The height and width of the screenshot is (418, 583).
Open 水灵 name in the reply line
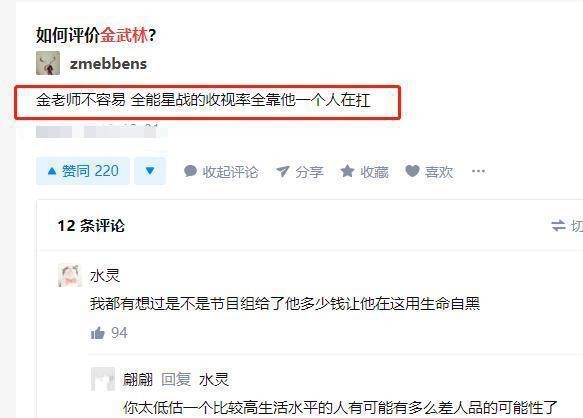214,379
